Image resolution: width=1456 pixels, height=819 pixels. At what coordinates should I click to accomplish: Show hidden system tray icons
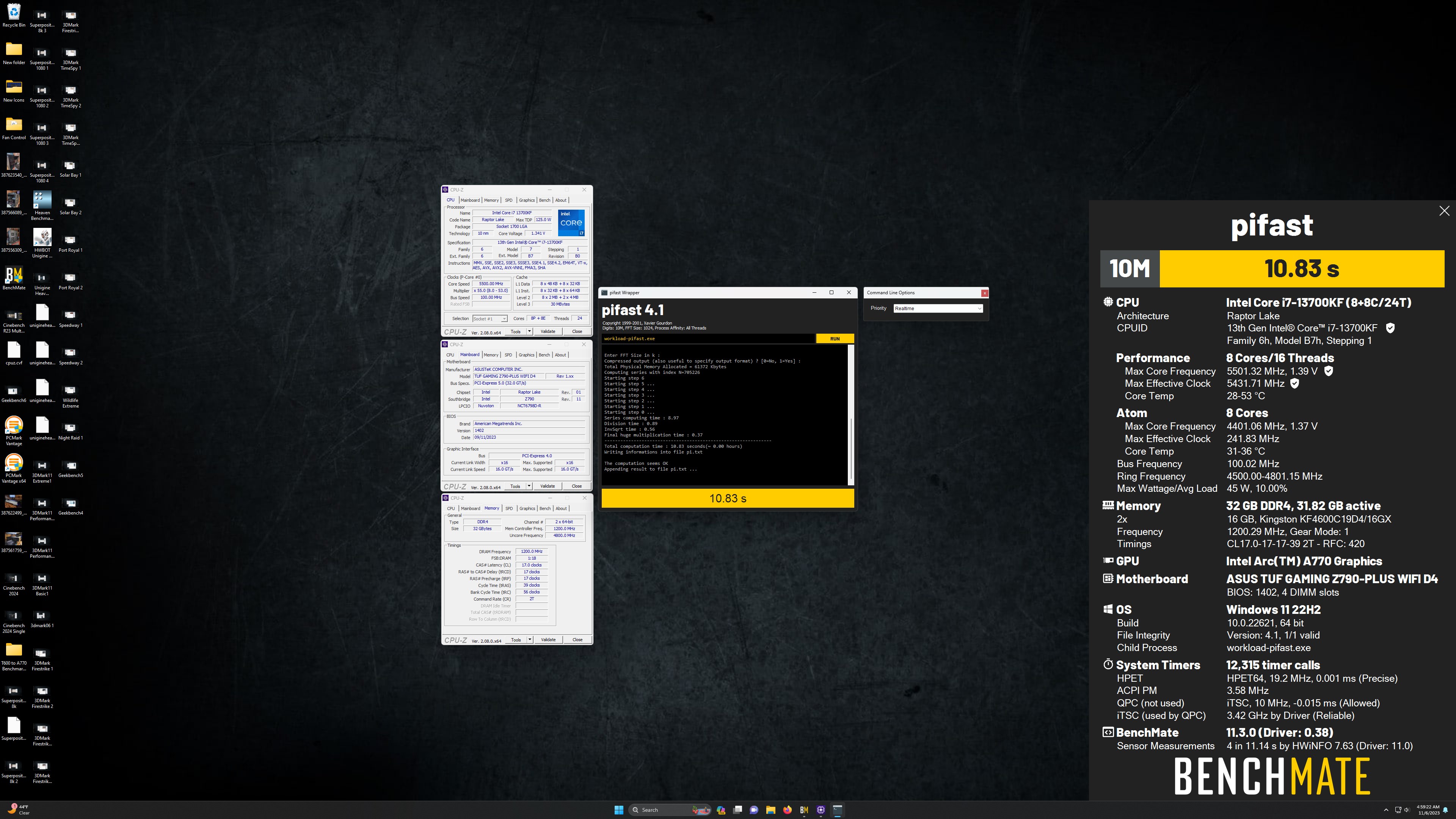pos(1385,810)
